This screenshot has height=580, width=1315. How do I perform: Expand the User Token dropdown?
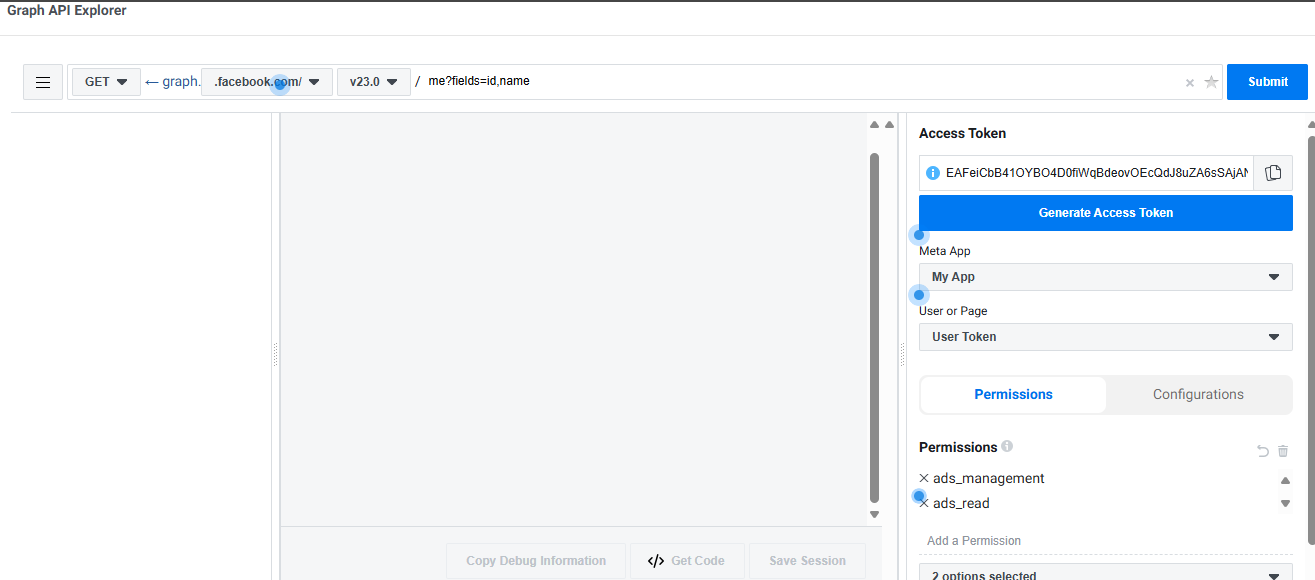[x=1105, y=337]
